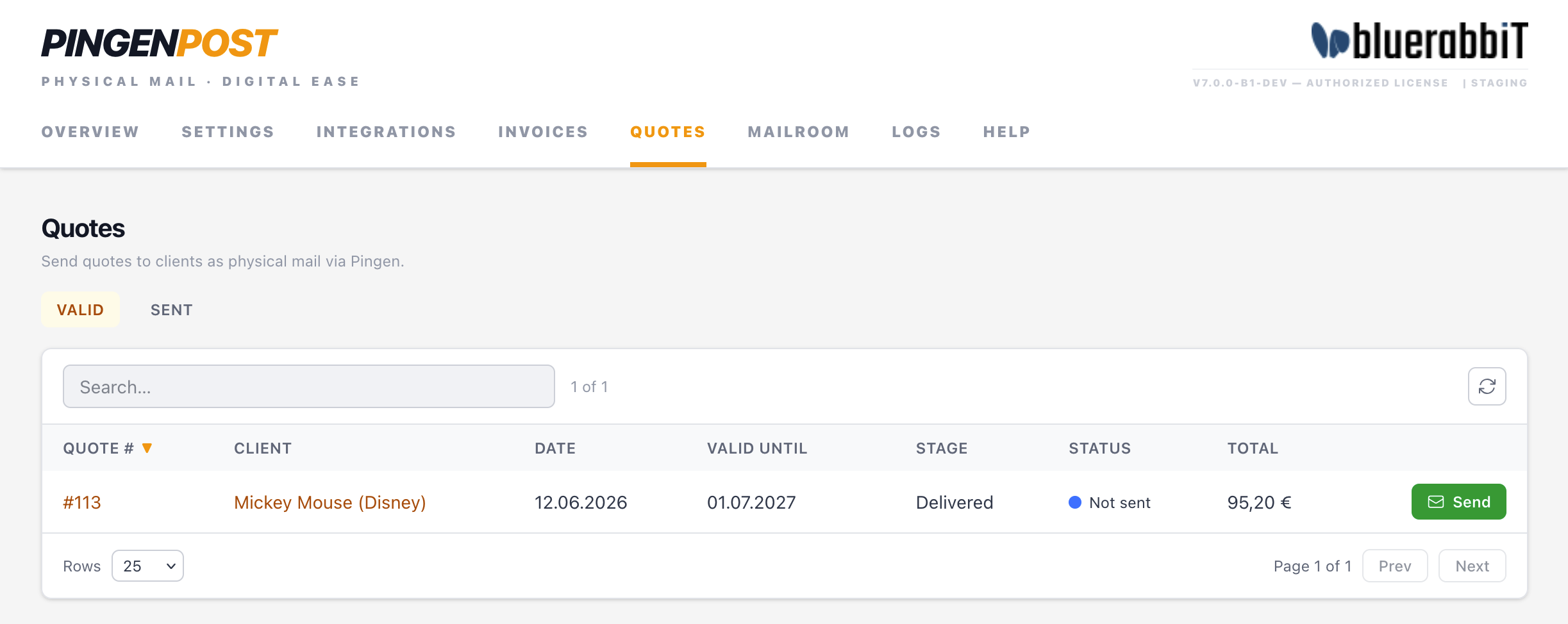The image size is (1568, 624).
Task: Sort by Total column header
Action: tap(1253, 448)
